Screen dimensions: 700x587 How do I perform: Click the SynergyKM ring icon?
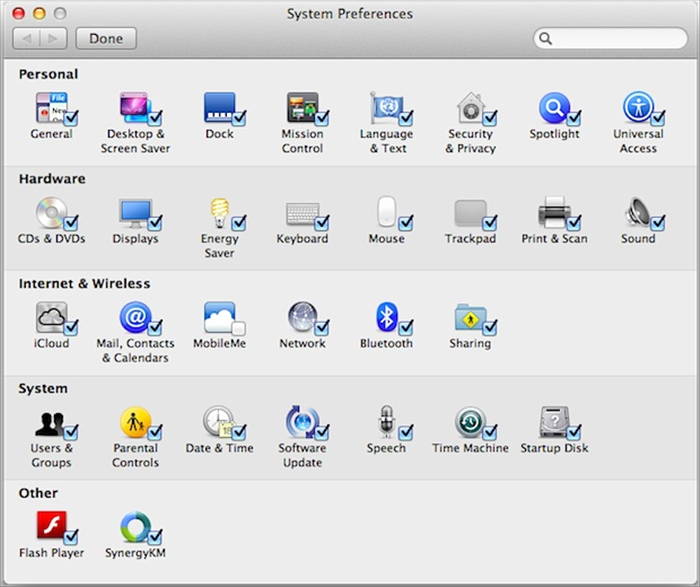click(x=135, y=527)
